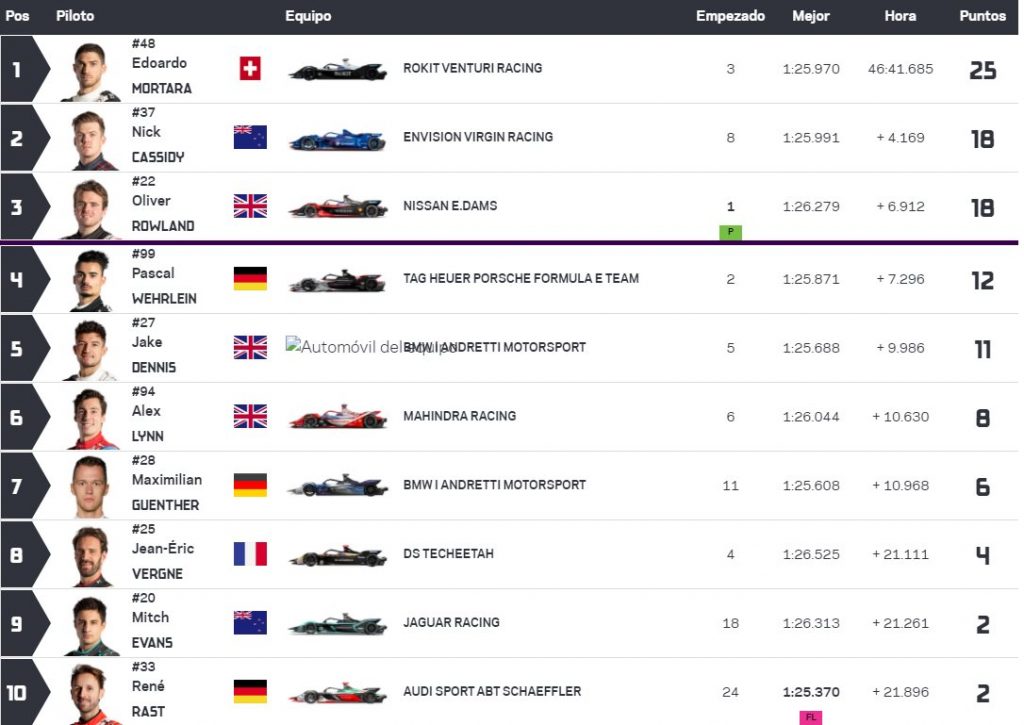
Task: Click the 25 points value for Mortara
Action: click(x=982, y=70)
